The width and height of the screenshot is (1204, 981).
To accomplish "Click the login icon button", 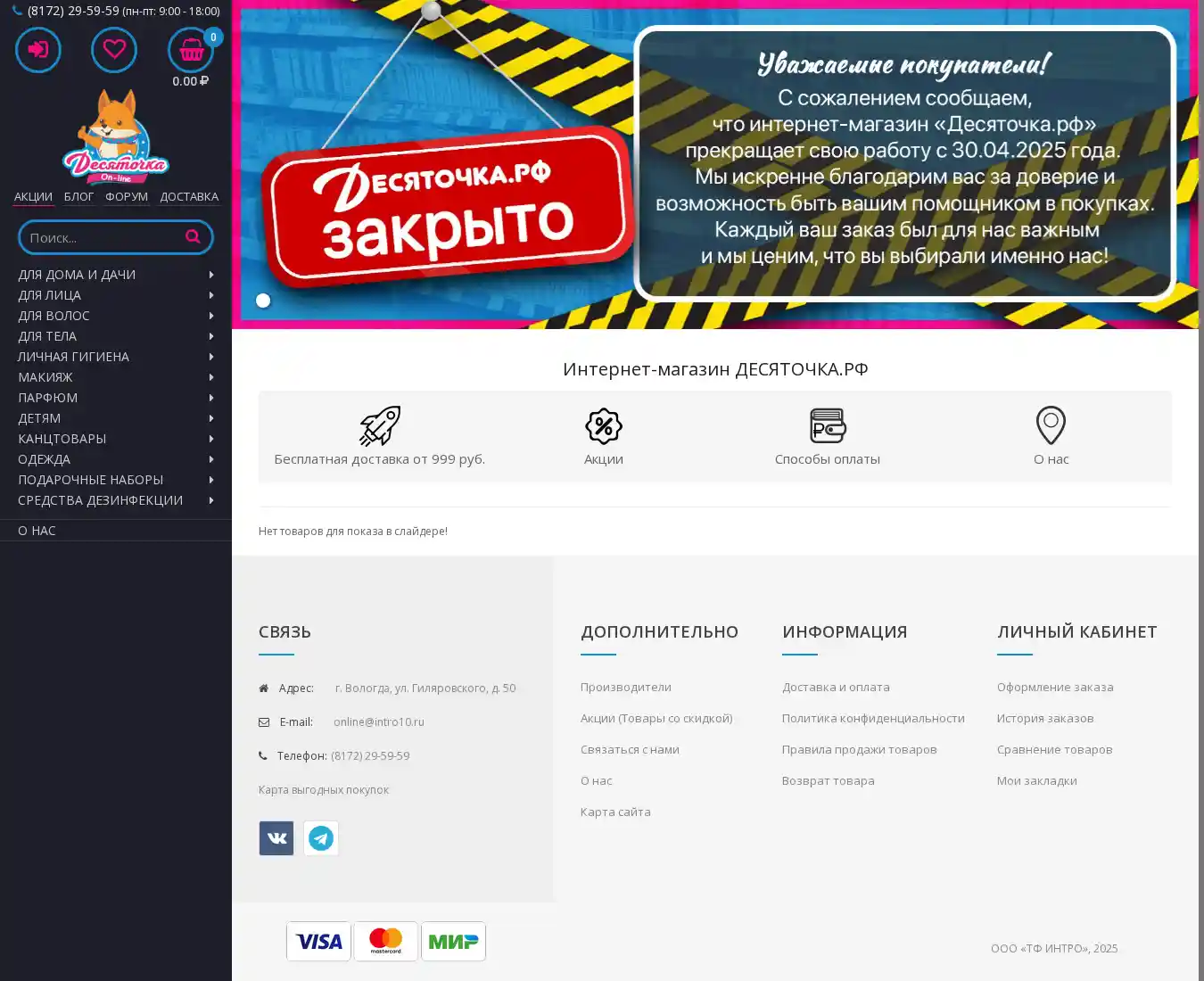I will [38, 50].
